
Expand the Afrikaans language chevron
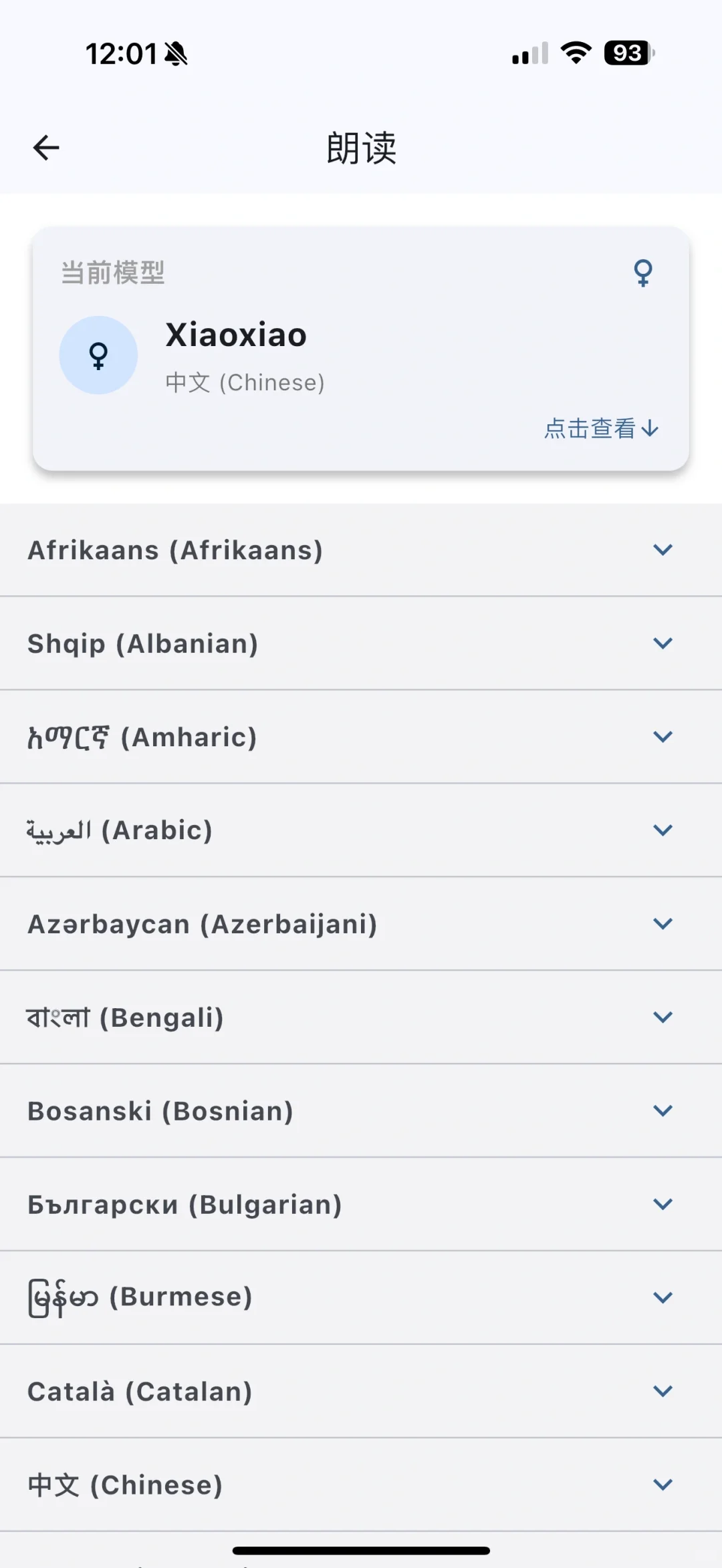(663, 550)
